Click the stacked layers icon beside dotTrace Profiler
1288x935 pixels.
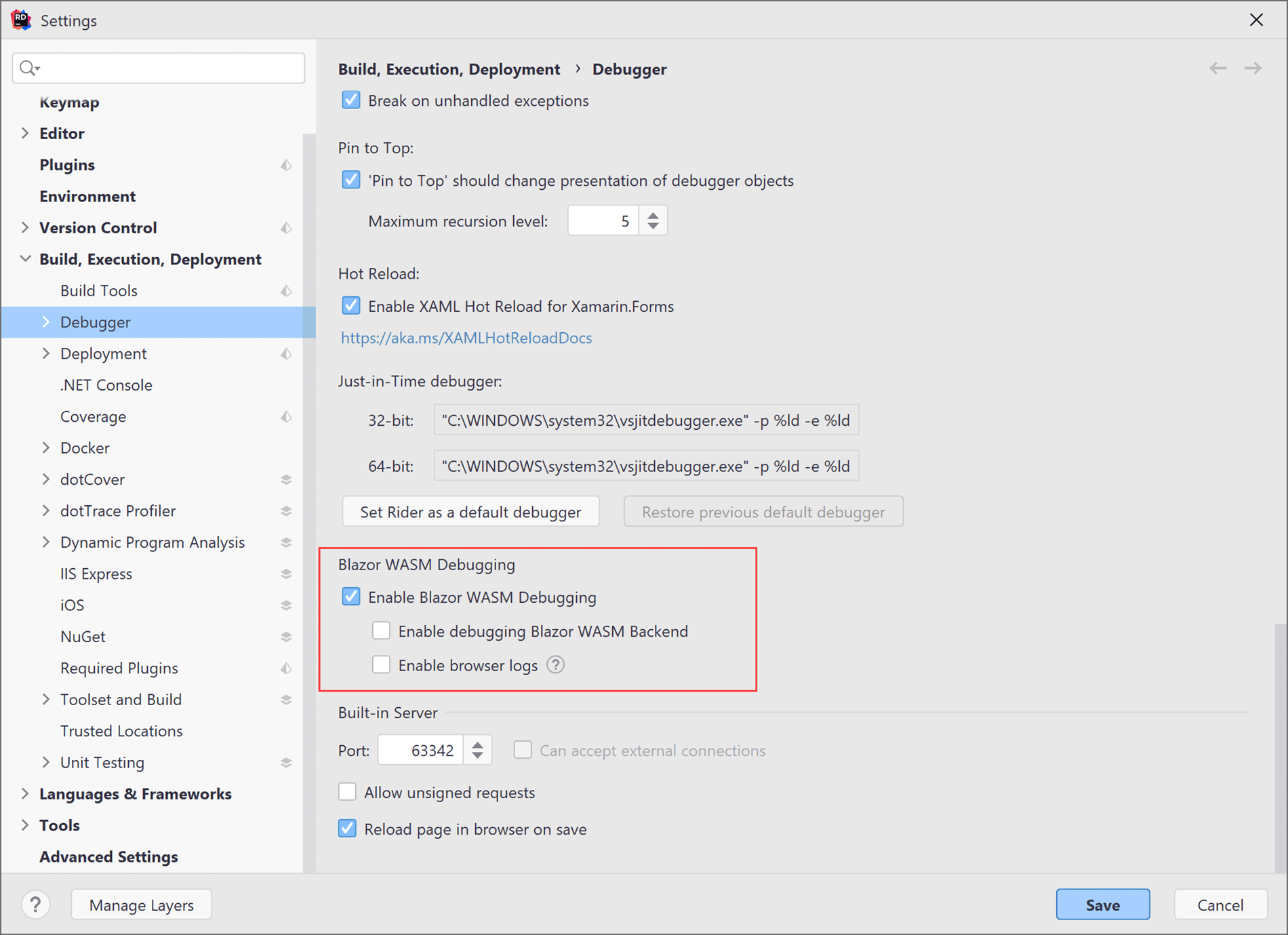pyautogui.click(x=287, y=511)
